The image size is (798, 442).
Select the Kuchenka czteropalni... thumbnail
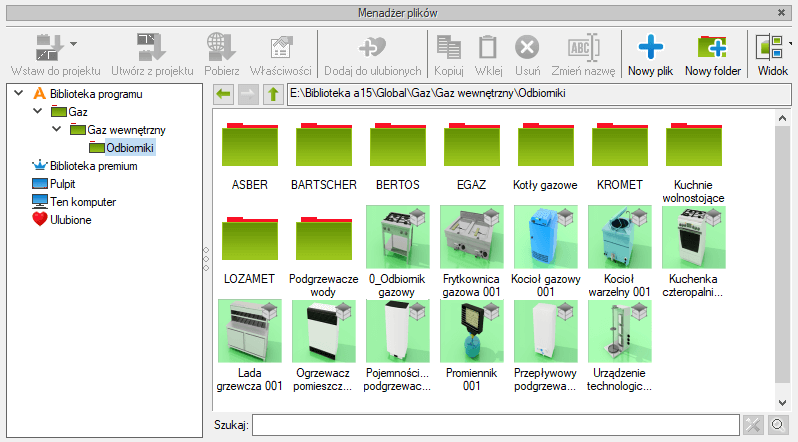(x=694, y=237)
